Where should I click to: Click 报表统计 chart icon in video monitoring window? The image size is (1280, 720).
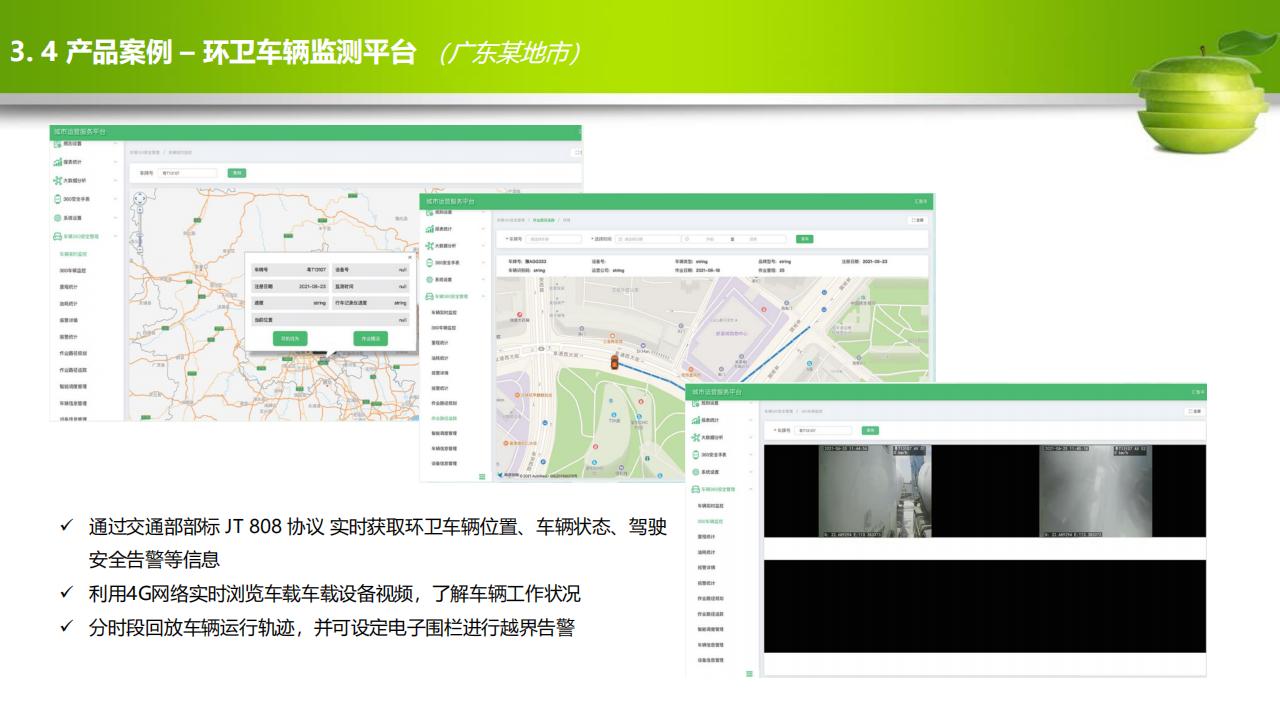696,421
